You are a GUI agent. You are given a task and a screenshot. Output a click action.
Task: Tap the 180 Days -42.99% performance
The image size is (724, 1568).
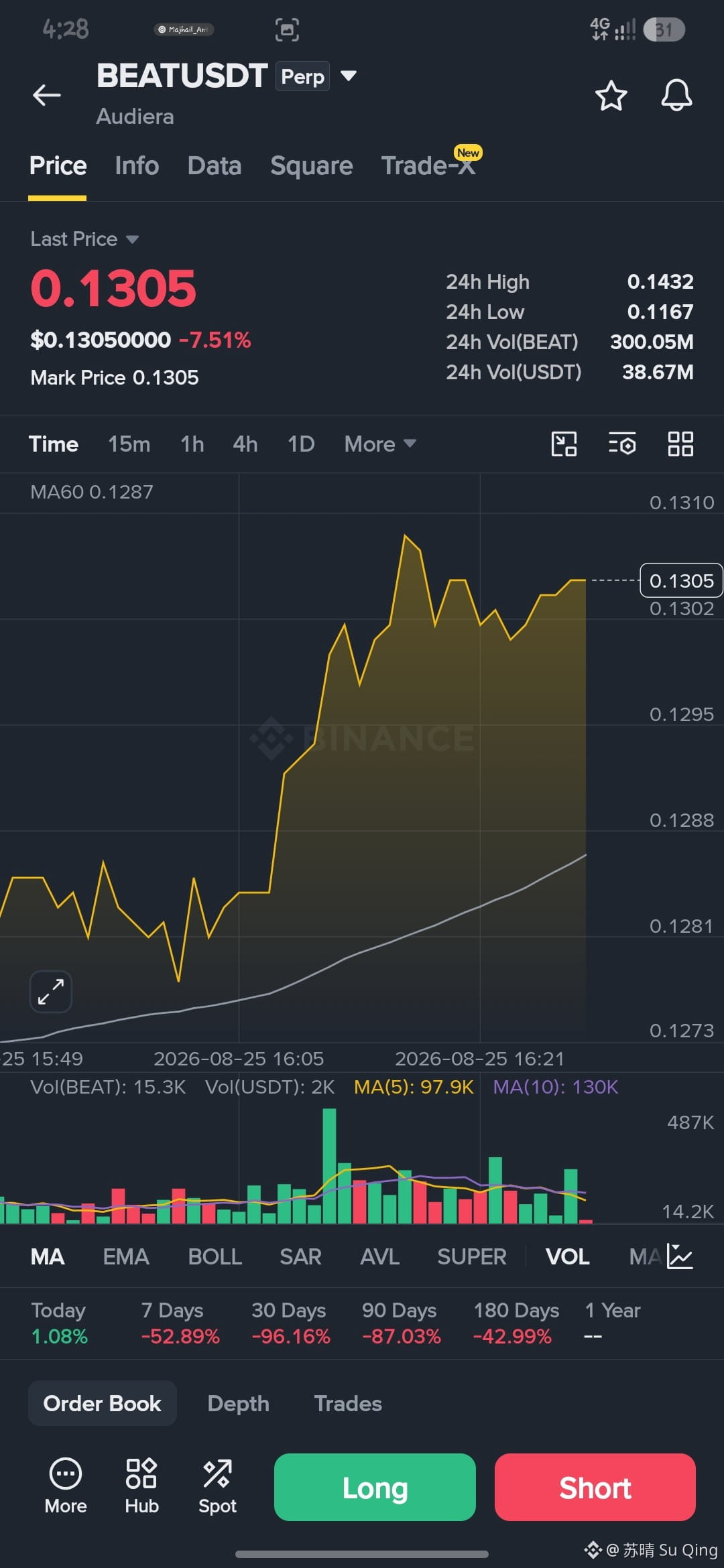[x=516, y=1323]
